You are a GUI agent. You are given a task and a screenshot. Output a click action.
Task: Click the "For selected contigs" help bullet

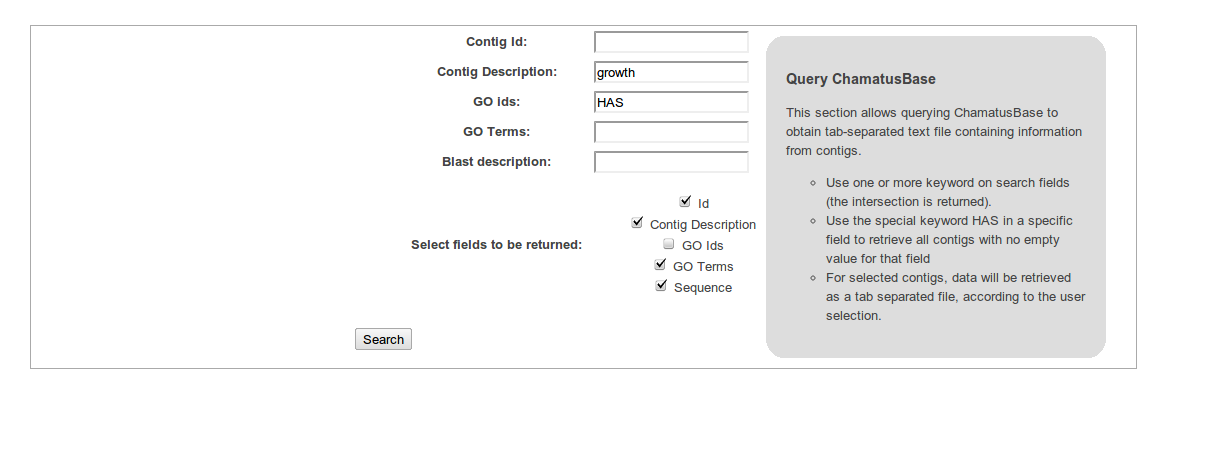pos(955,296)
